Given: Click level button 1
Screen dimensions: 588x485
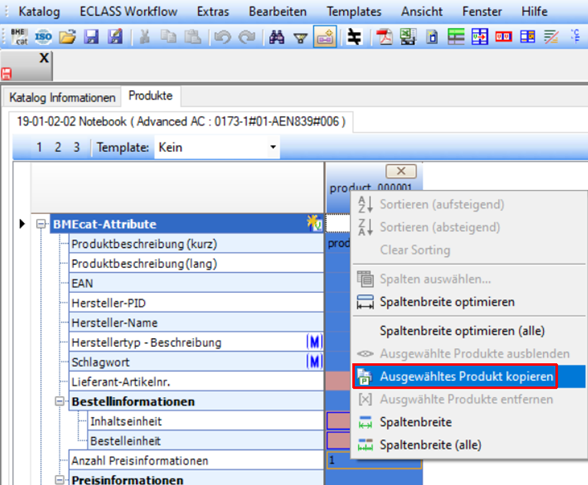Looking at the screenshot, I should tap(39, 147).
